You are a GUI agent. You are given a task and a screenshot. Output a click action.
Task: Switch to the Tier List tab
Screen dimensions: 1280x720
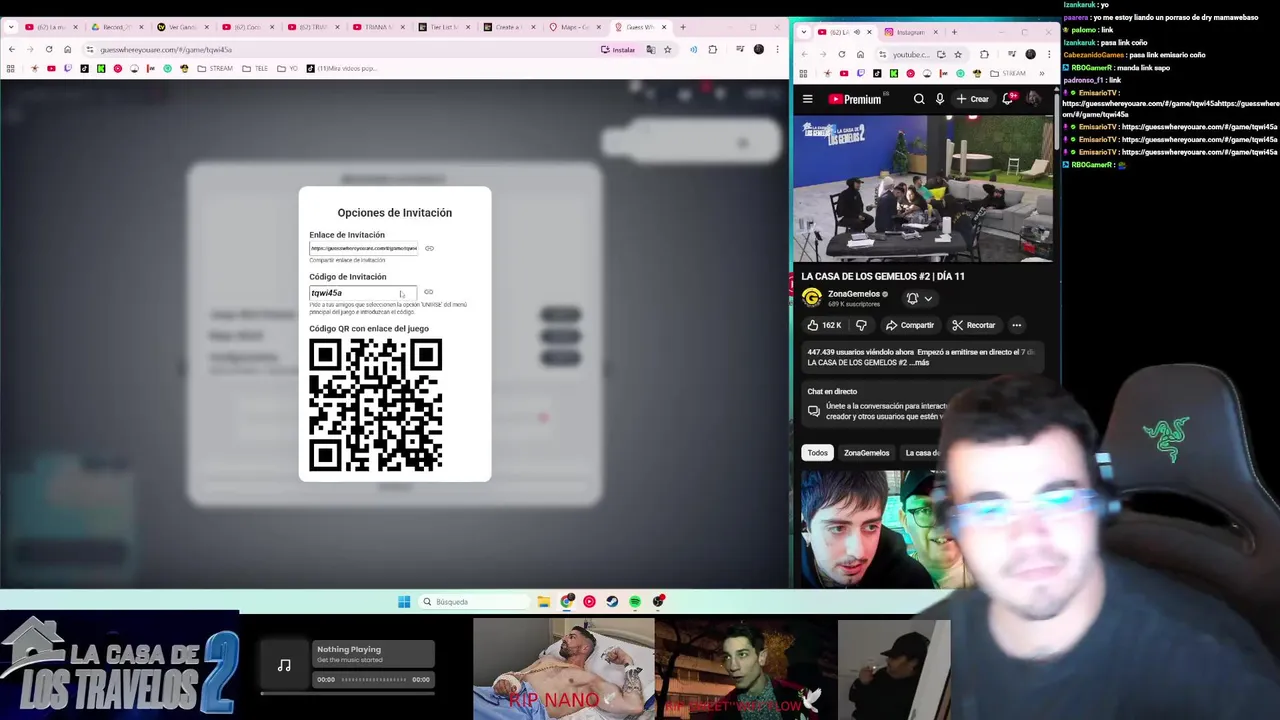click(445, 27)
